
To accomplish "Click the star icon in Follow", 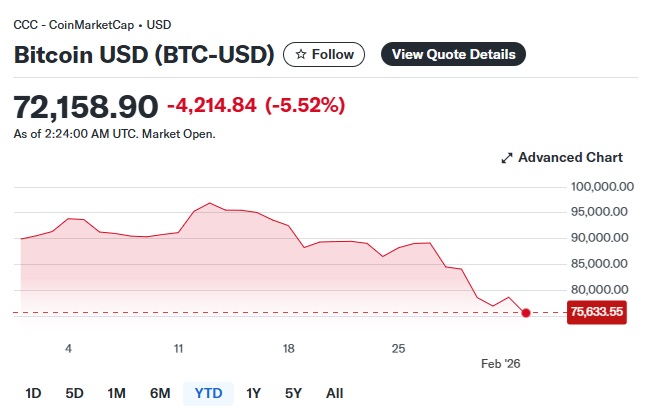I will [x=301, y=54].
